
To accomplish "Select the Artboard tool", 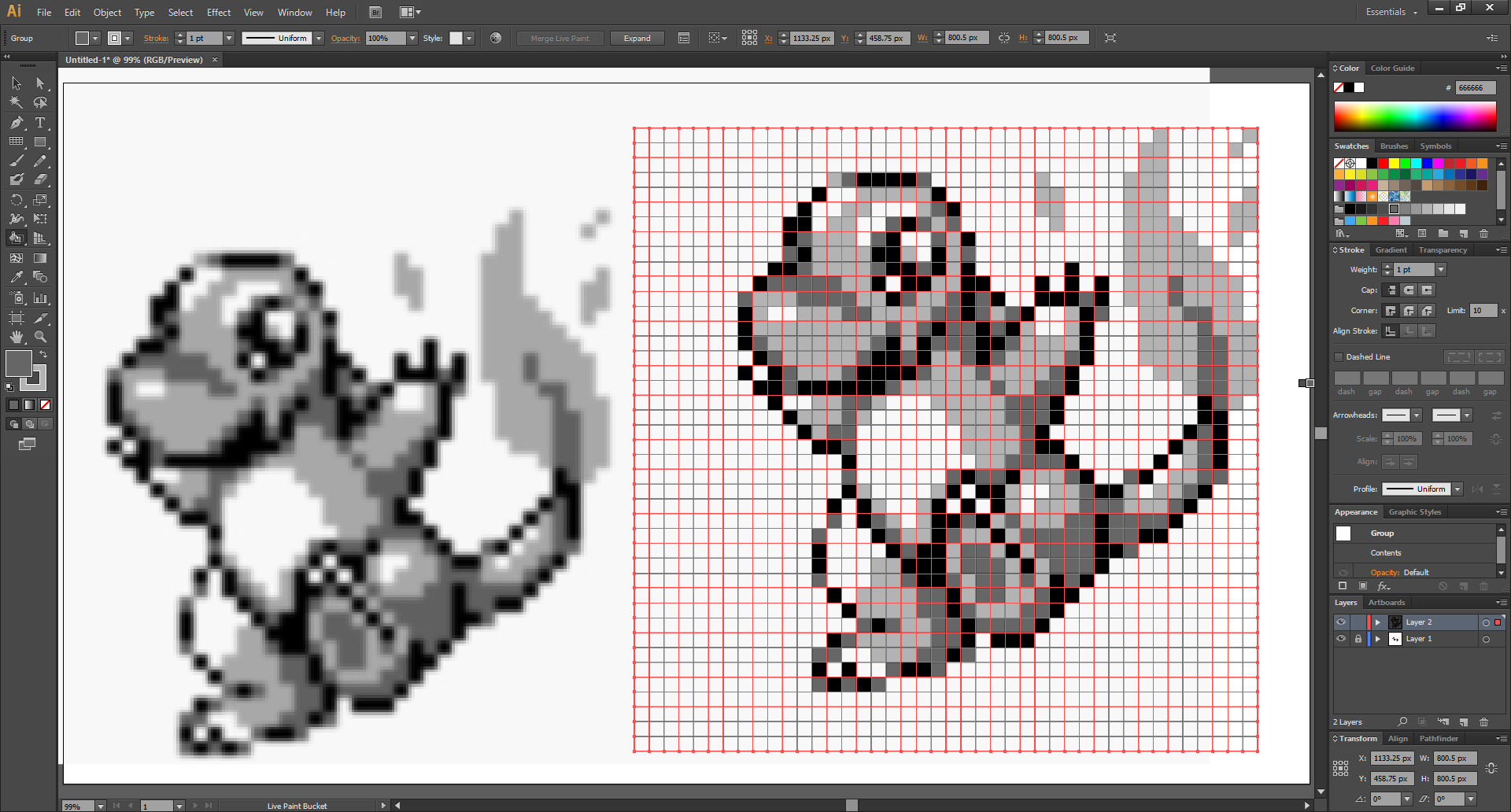I will (x=17, y=318).
